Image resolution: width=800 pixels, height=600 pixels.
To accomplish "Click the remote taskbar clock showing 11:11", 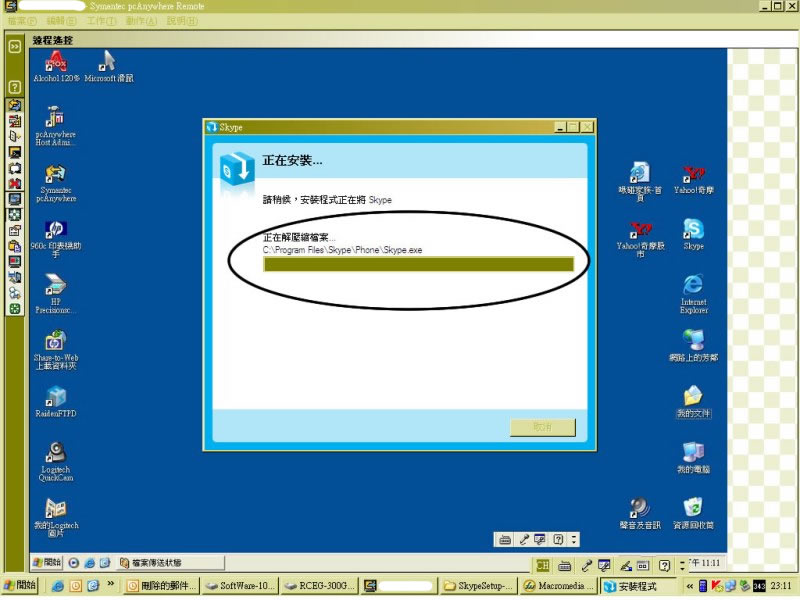I will tap(705, 563).
